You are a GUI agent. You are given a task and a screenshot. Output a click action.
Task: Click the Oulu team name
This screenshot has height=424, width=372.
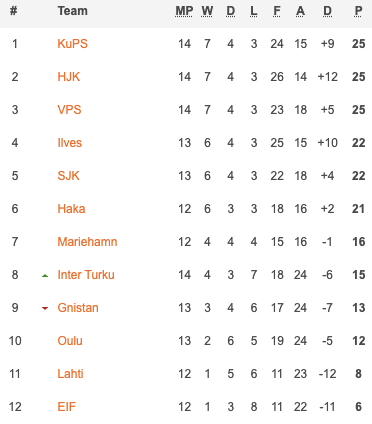coord(70,341)
